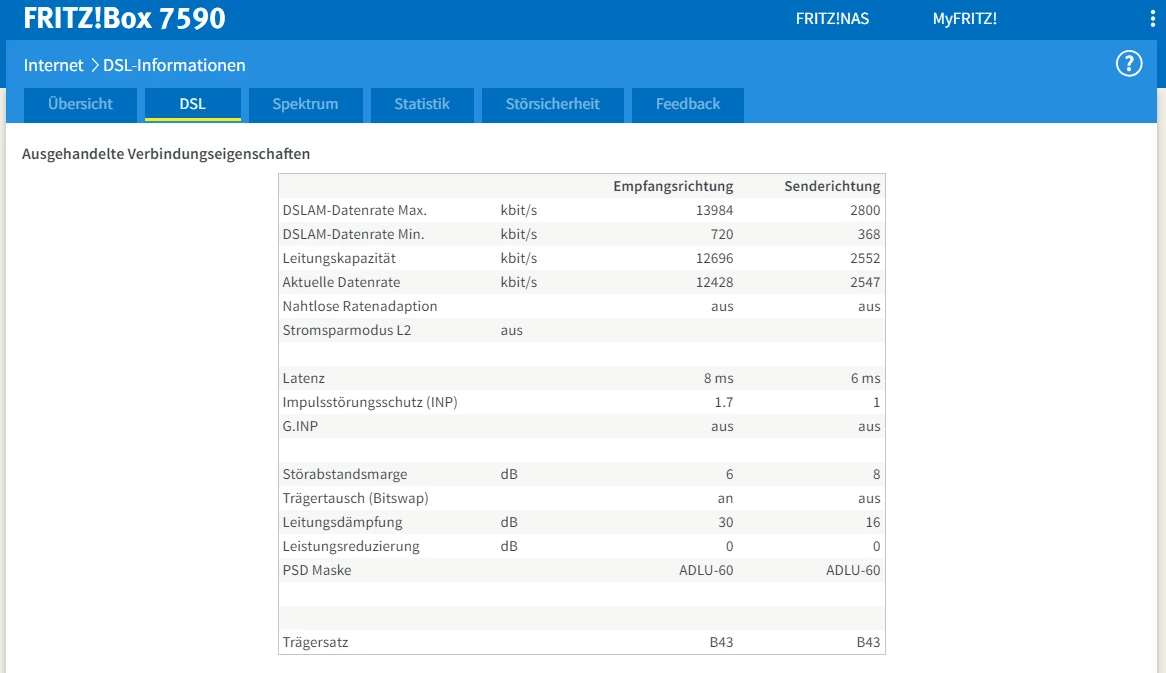This screenshot has width=1166, height=673.
Task: Click the Empfangsrichtung column header
Action: click(673, 186)
